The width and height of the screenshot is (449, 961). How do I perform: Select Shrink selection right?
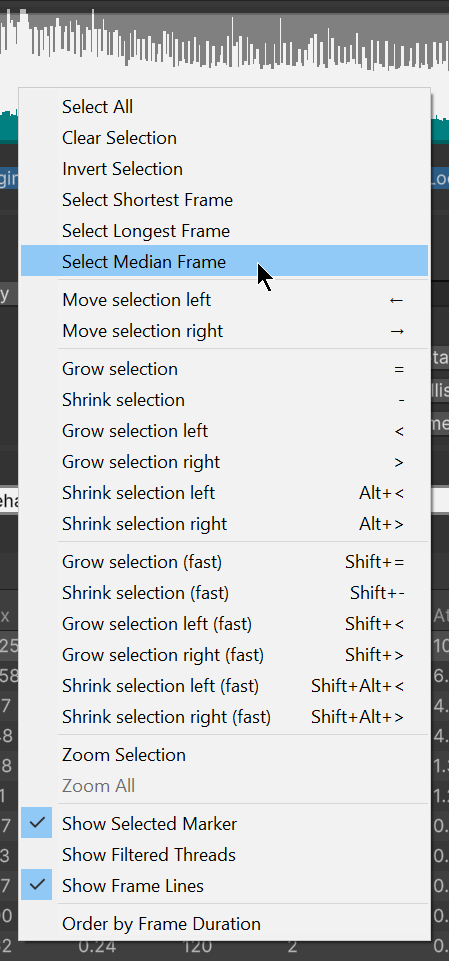224,524
